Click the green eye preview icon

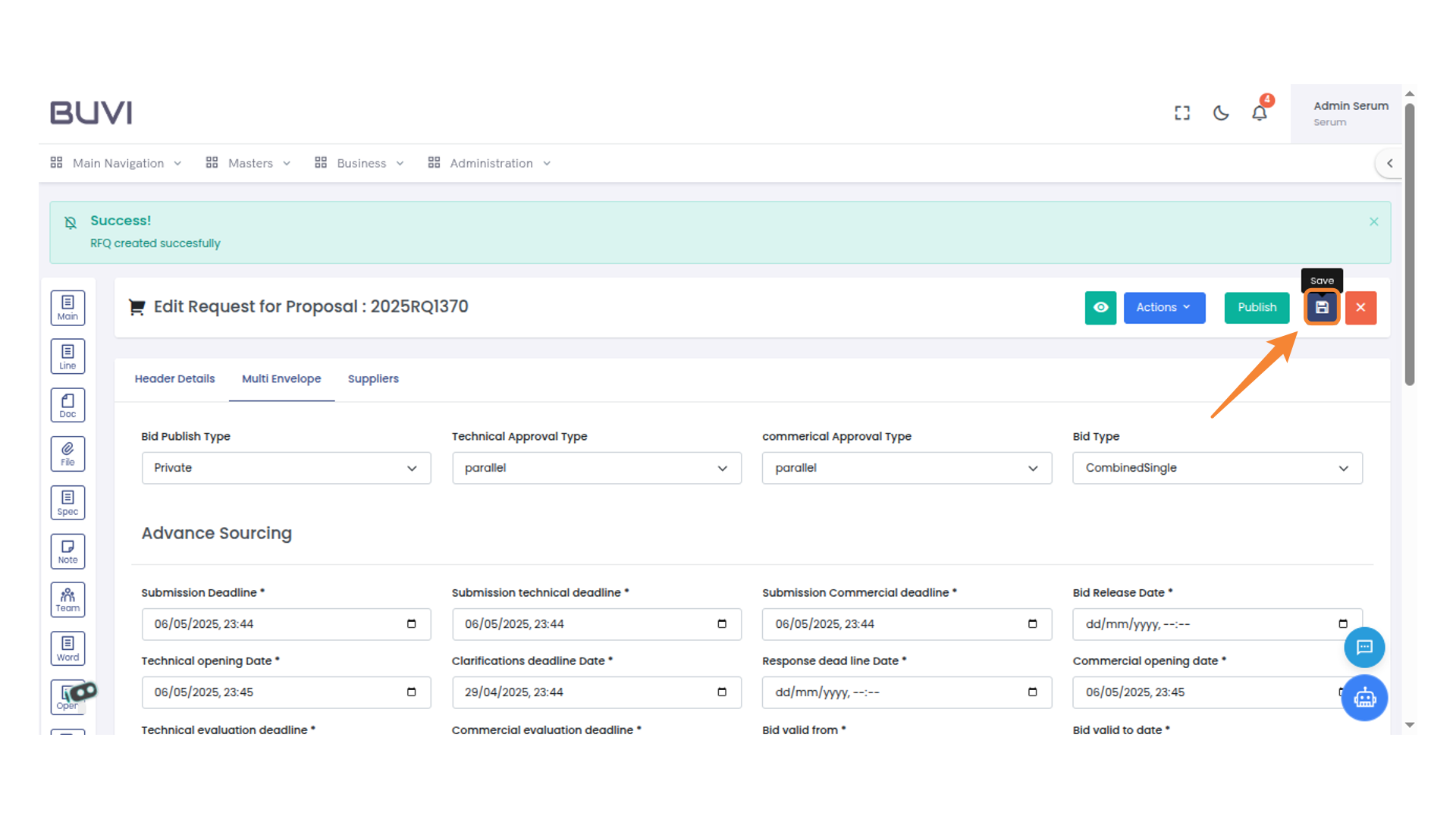click(x=1100, y=308)
